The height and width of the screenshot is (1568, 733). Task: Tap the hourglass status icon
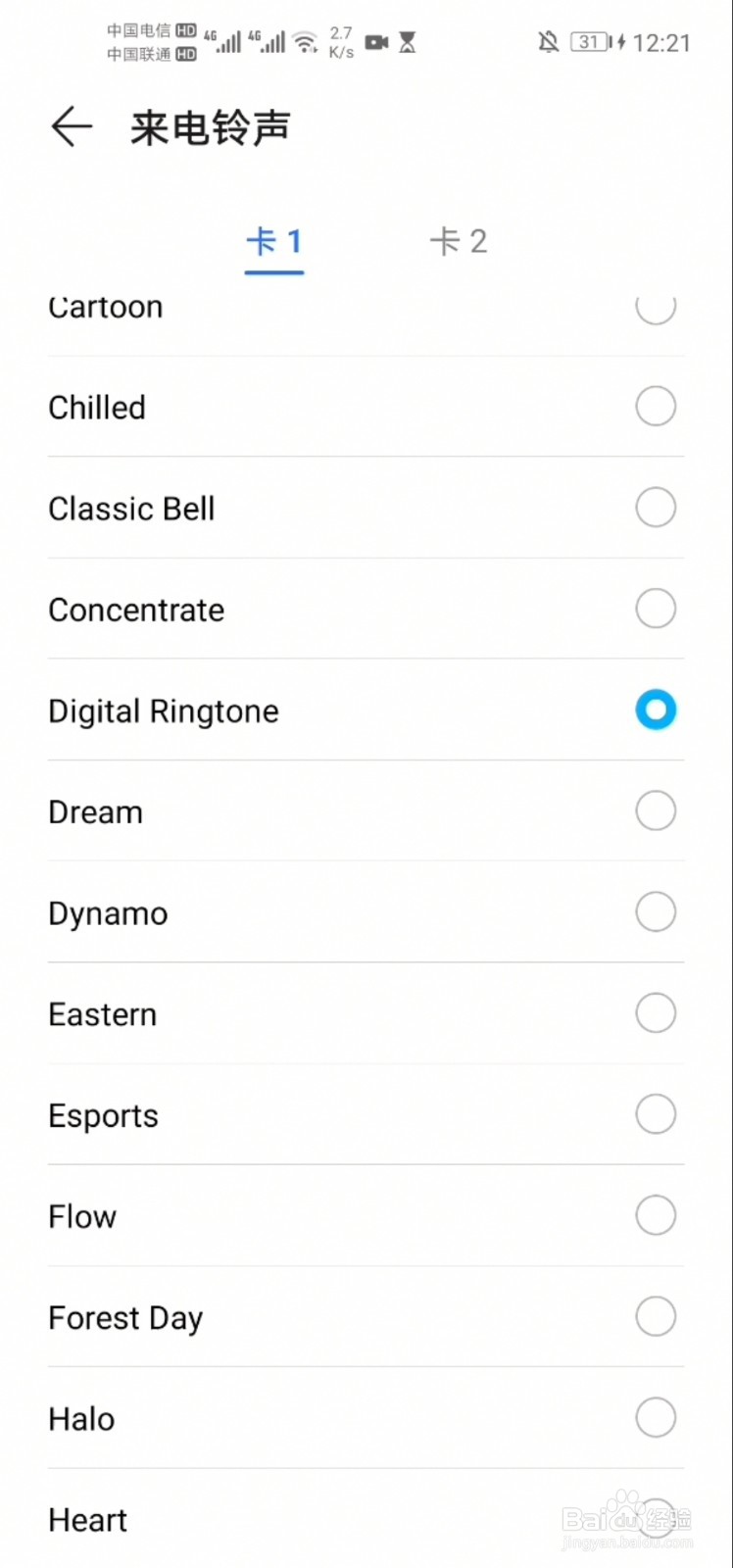[408, 42]
